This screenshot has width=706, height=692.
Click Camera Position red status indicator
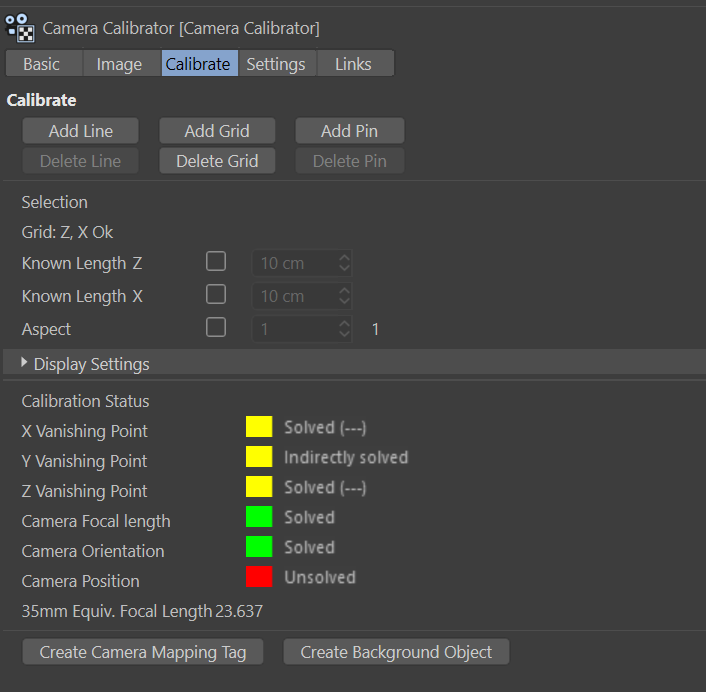[259, 577]
